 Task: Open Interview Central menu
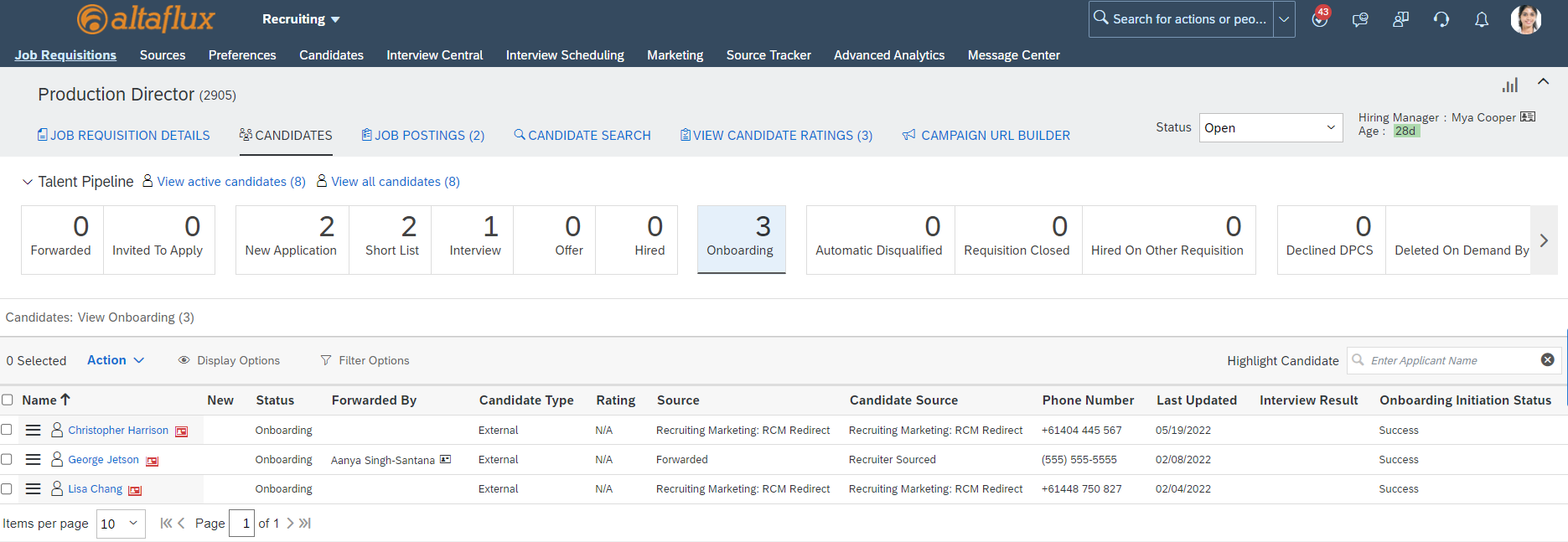434,54
